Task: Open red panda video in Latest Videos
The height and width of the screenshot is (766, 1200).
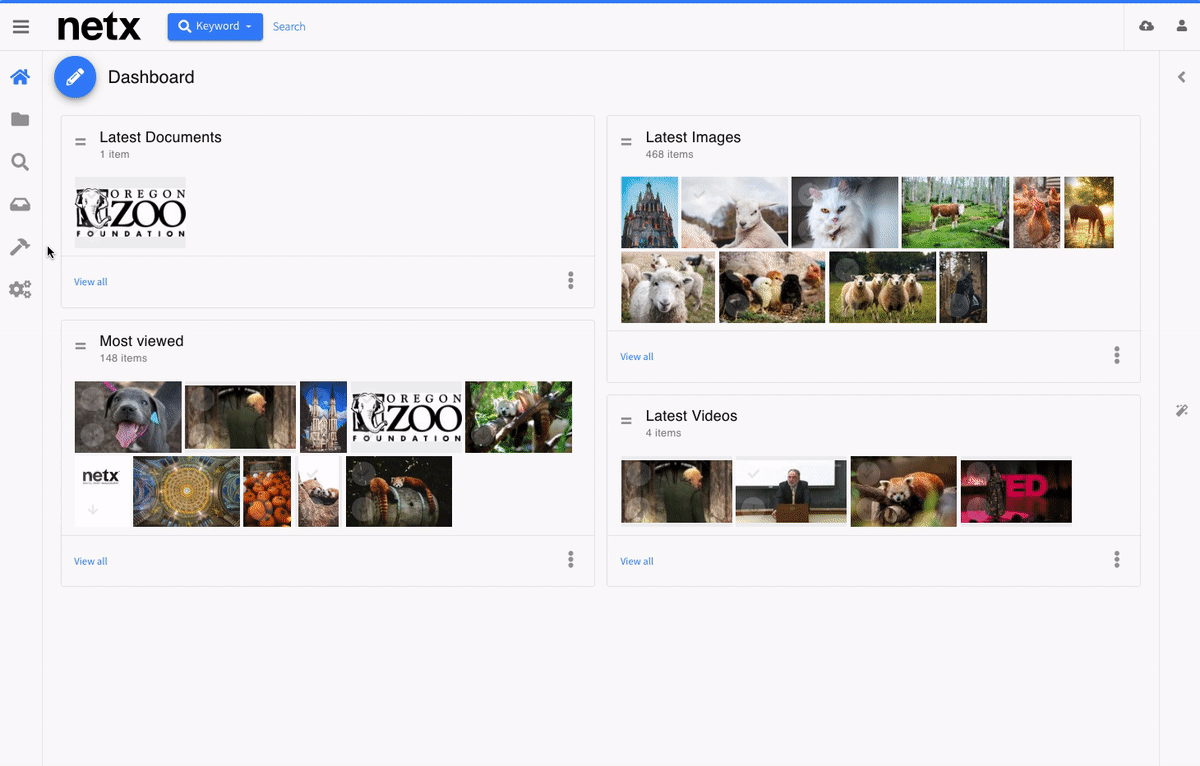Action: [903, 491]
